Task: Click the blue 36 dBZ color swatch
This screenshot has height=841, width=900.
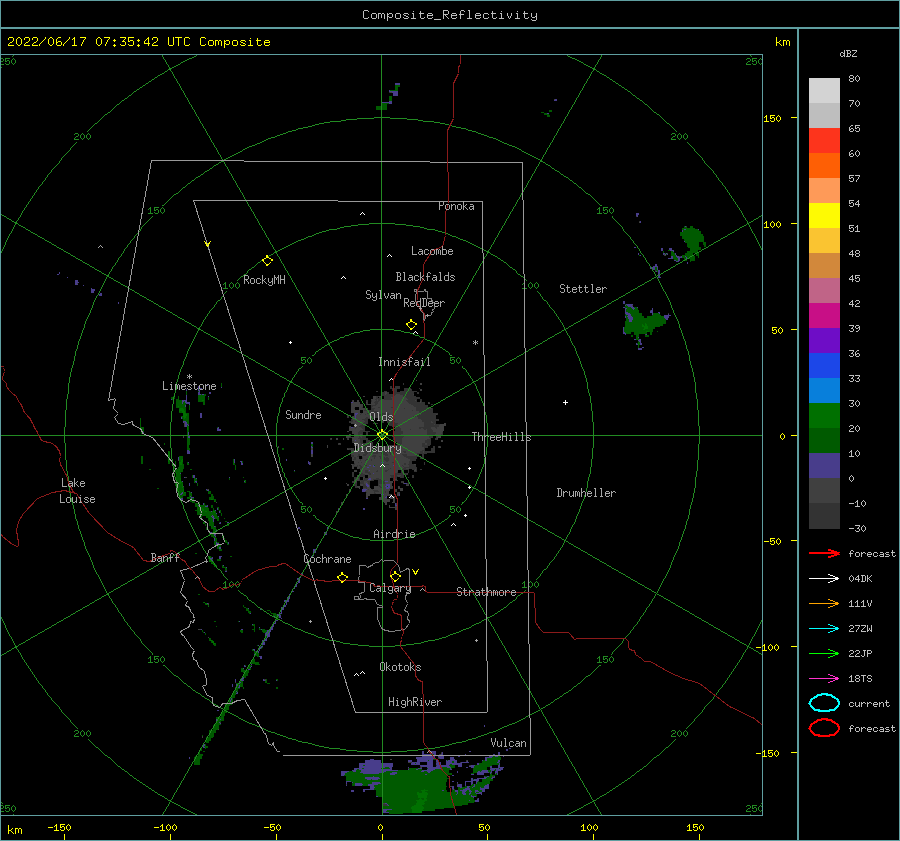Action: tap(824, 366)
